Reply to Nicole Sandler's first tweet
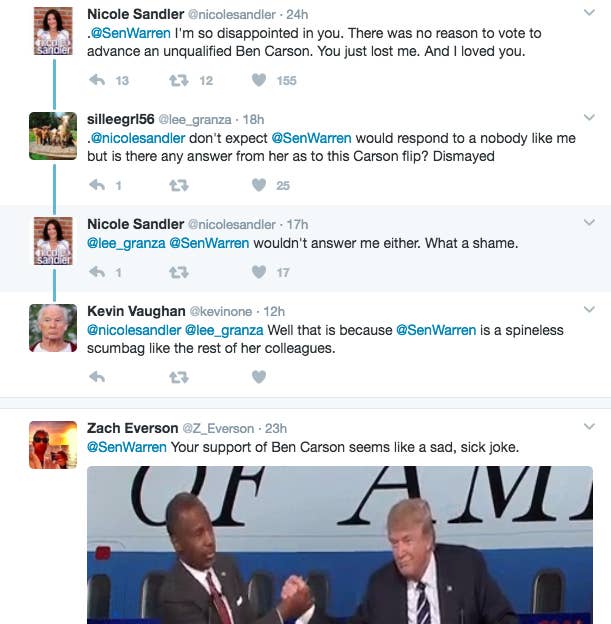 coord(97,80)
